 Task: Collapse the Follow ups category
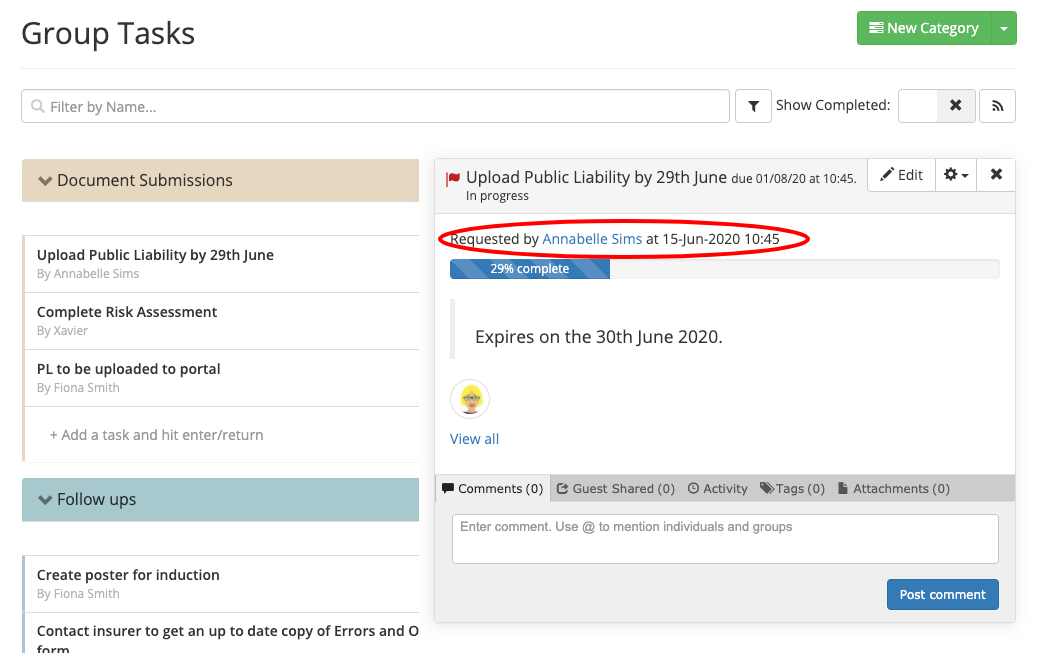click(x=221, y=499)
